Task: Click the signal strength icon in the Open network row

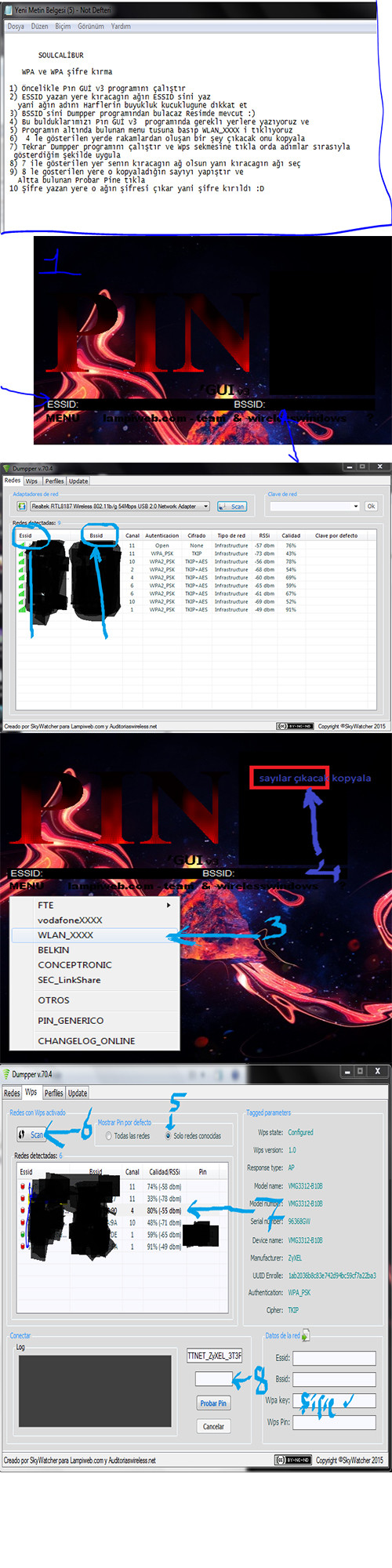Action: pos(21,545)
